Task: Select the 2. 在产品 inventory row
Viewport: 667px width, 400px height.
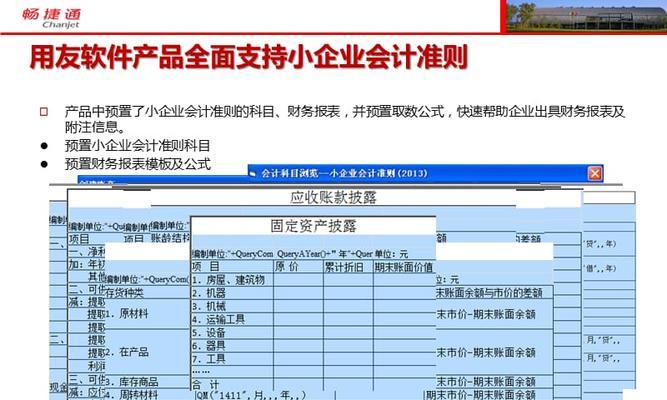Action: coord(146,352)
